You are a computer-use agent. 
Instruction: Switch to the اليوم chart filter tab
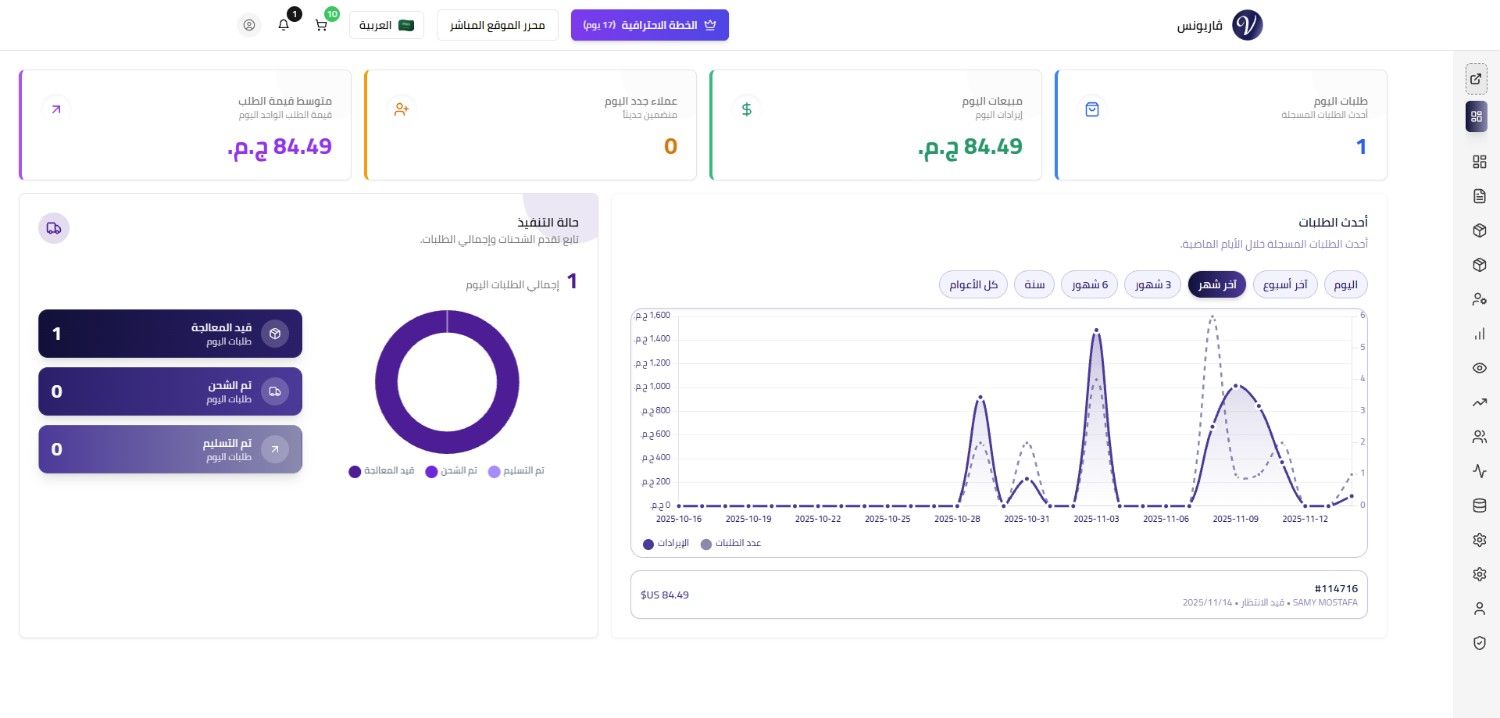[x=1345, y=284]
